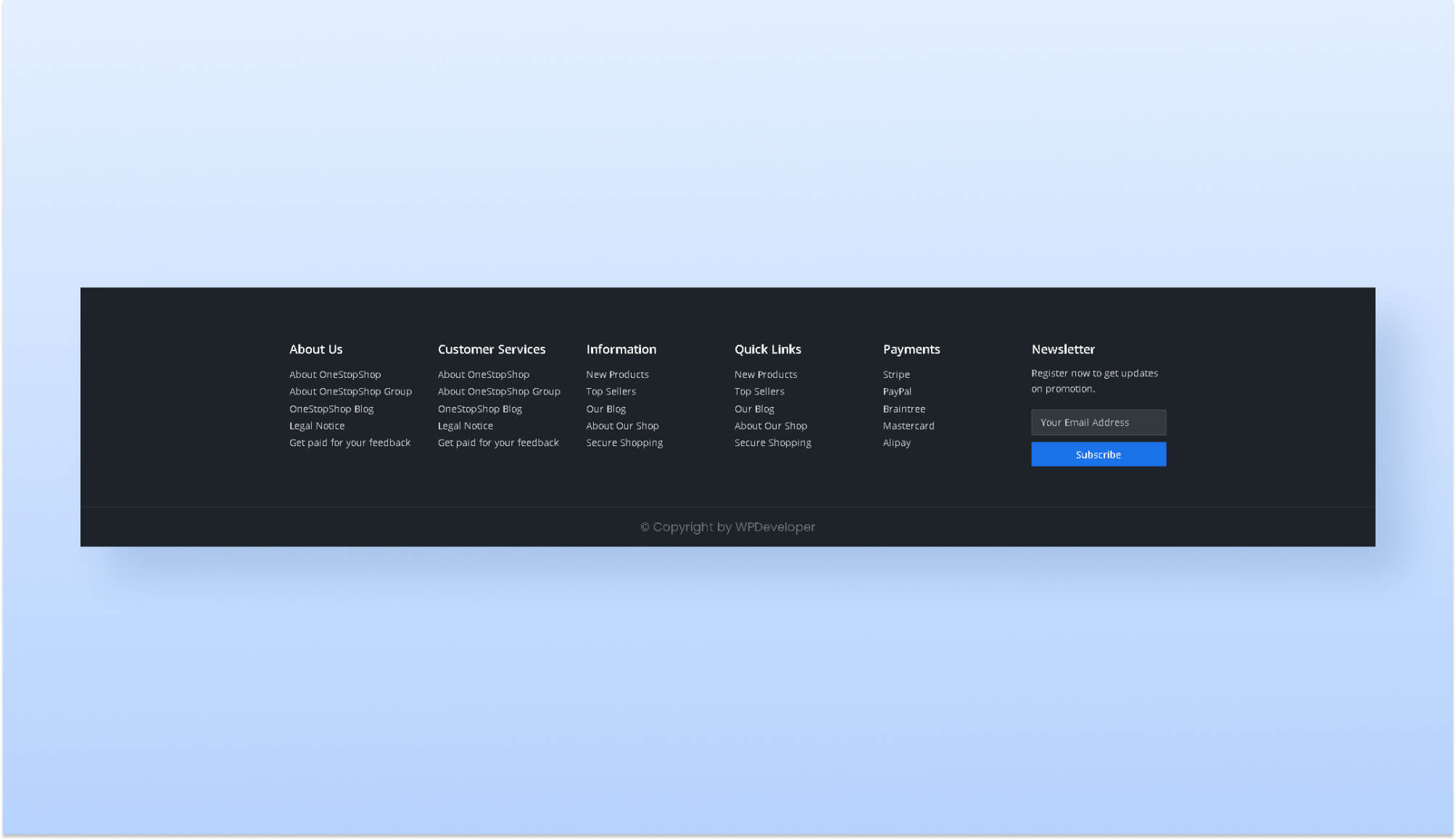Viewport: 1456px width, 840px height.
Task: Open the Braintree payments link
Action: (903, 408)
